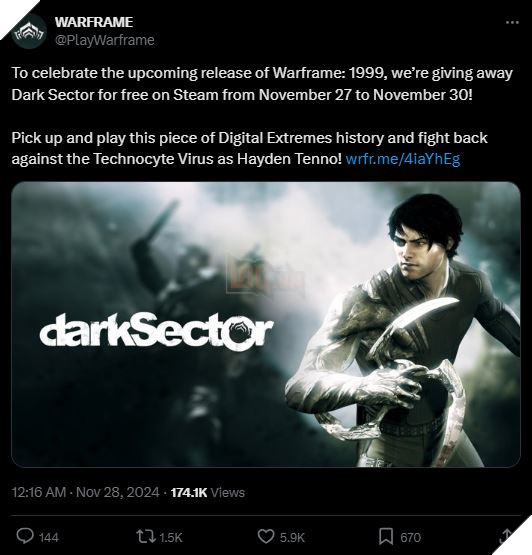Open the three-dot more options menu
Image resolution: width=532 pixels, height=555 pixels.
pos(512,22)
